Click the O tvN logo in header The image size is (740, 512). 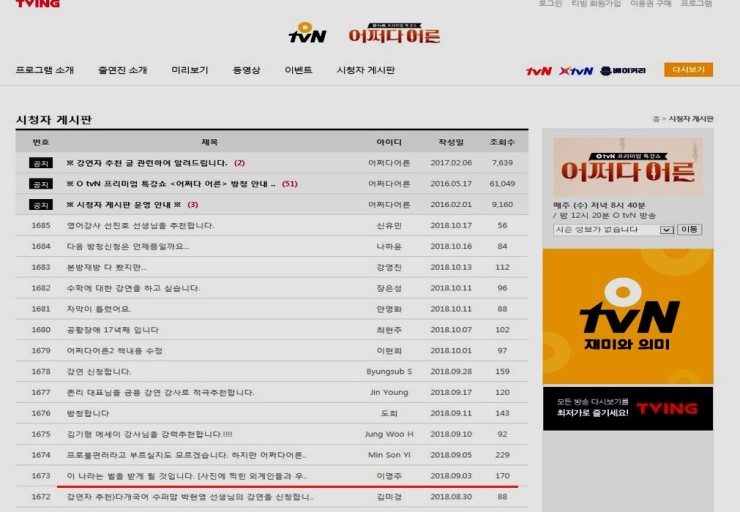point(307,34)
